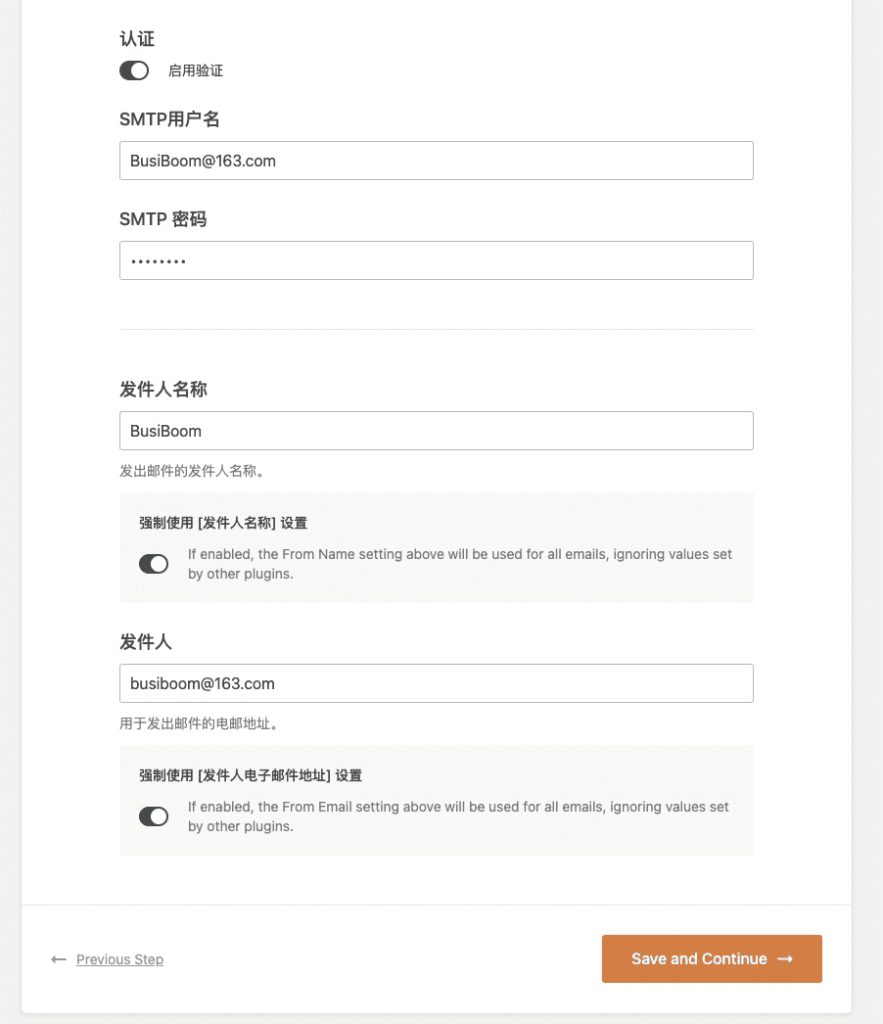Click the left arrow icon beside Previous Step
Image resolution: width=883 pixels, height=1024 pixels.
[59, 959]
